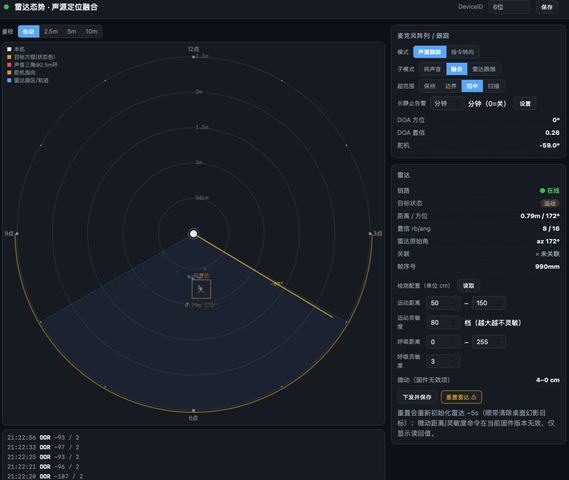Viewport: 569px width, 480px height.
Task: Select 声源跟踪 mode
Action: click(x=429, y=52)
